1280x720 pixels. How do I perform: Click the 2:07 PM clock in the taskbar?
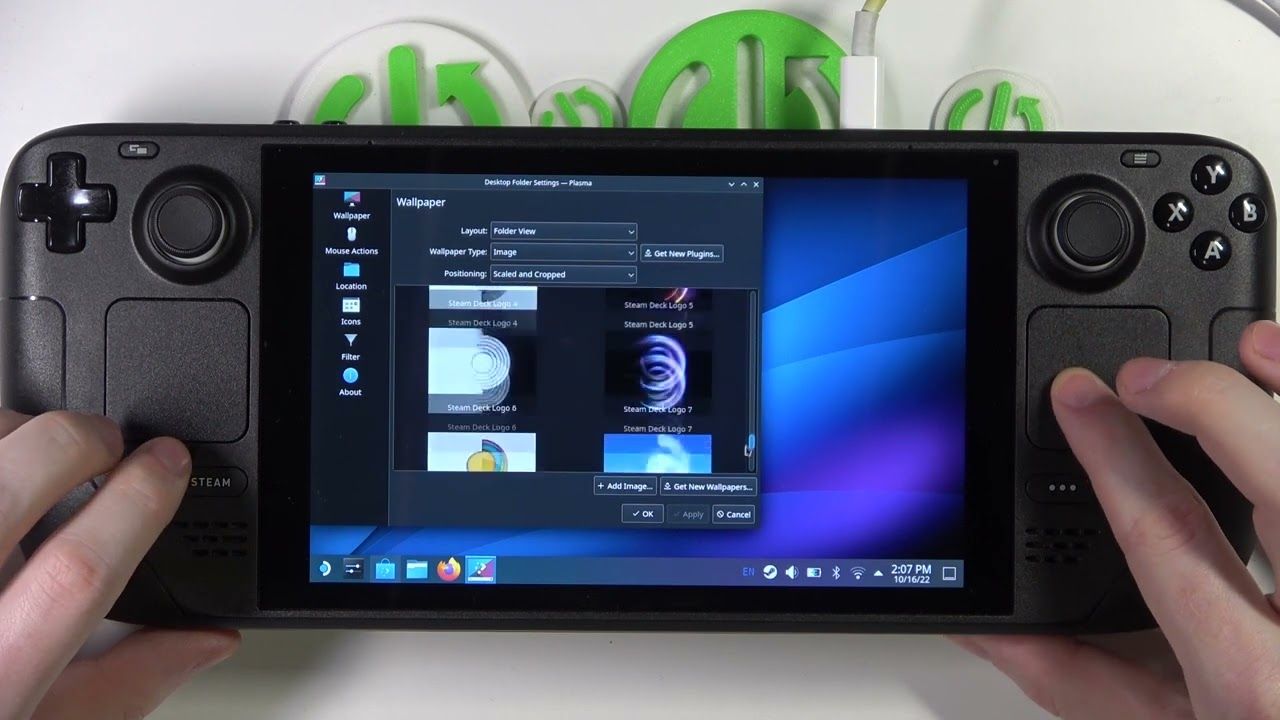(x=911, y=574)
